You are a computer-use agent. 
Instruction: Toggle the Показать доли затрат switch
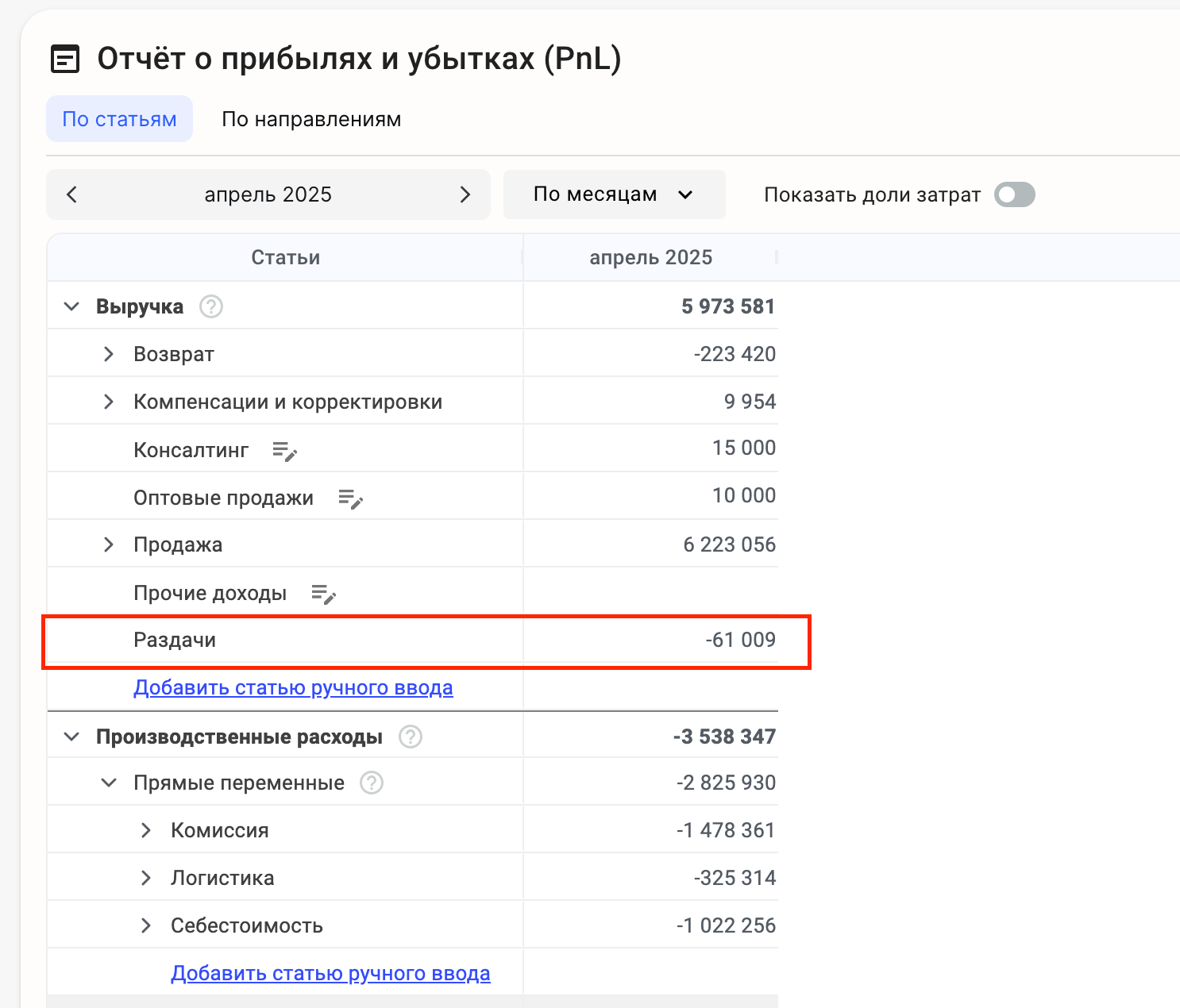tap(1014, 194)
